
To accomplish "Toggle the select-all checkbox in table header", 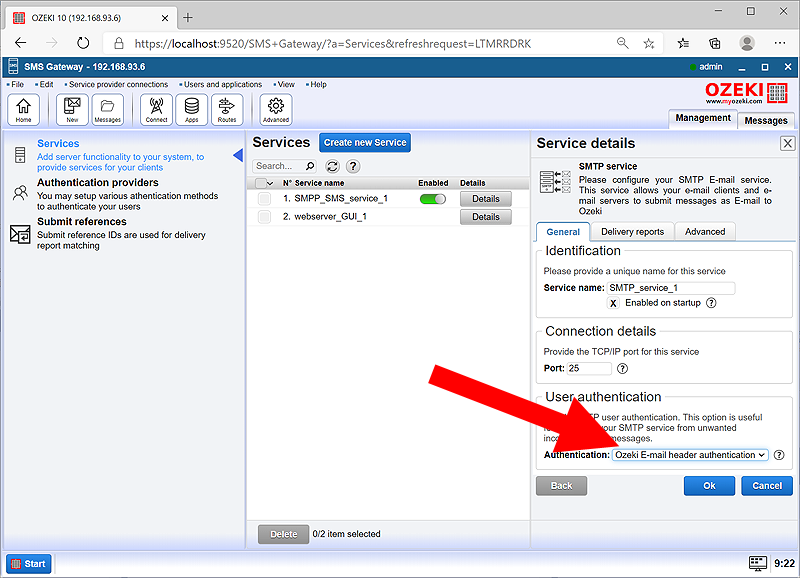I will tap(260, 183).
